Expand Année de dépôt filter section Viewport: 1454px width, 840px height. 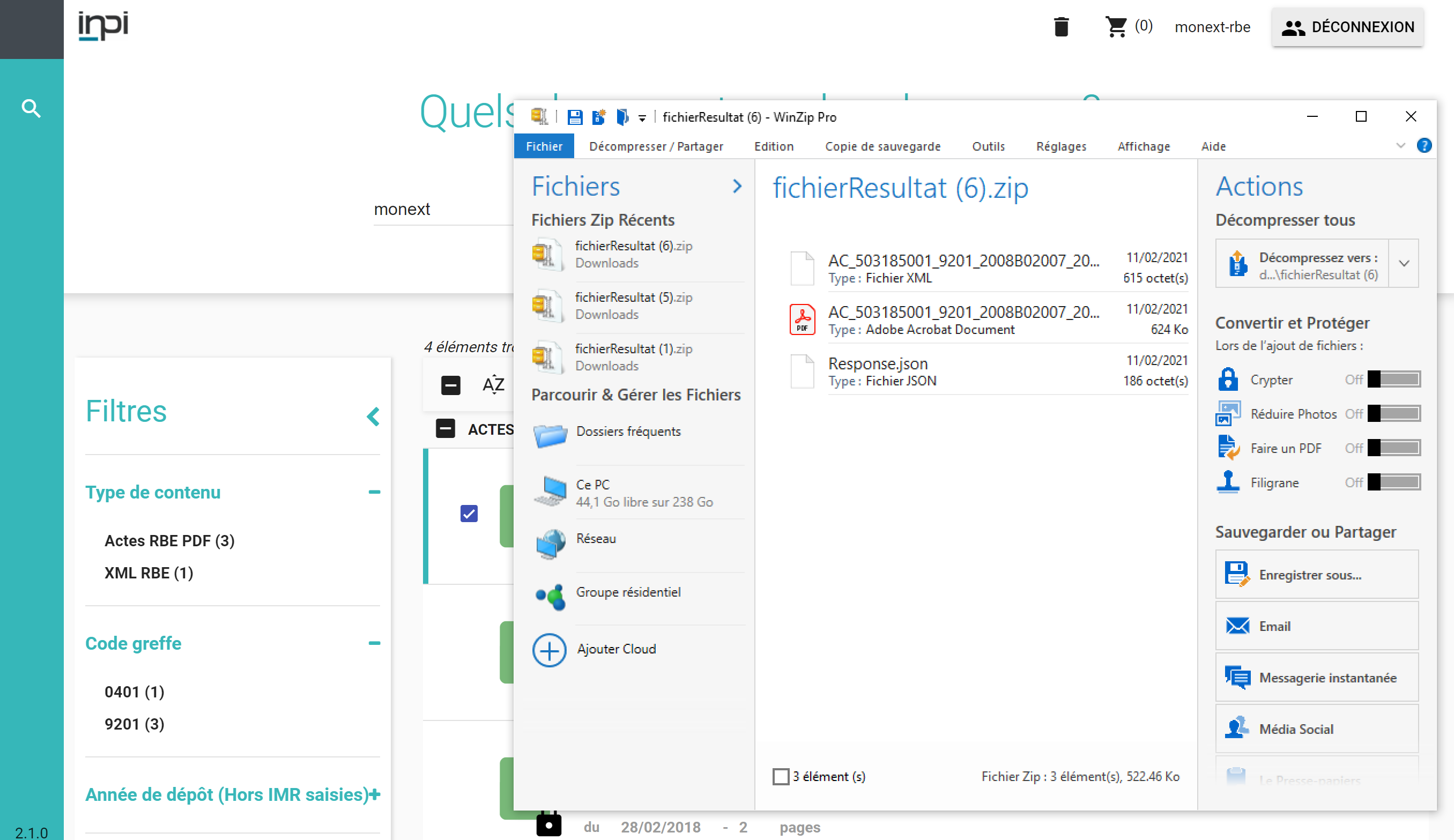[374, 794]
